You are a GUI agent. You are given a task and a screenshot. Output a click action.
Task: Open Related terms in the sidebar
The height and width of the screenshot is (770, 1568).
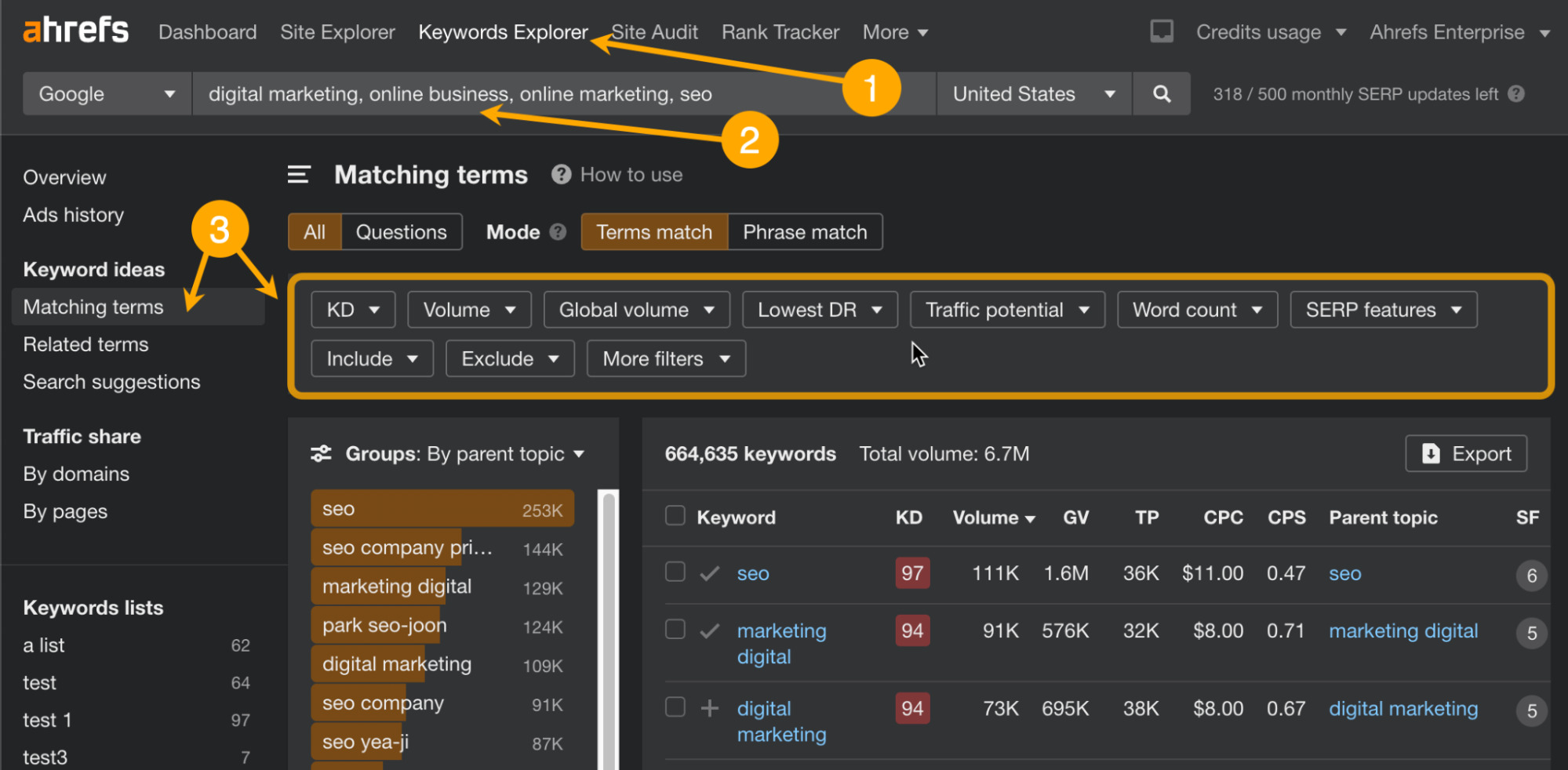85,343
